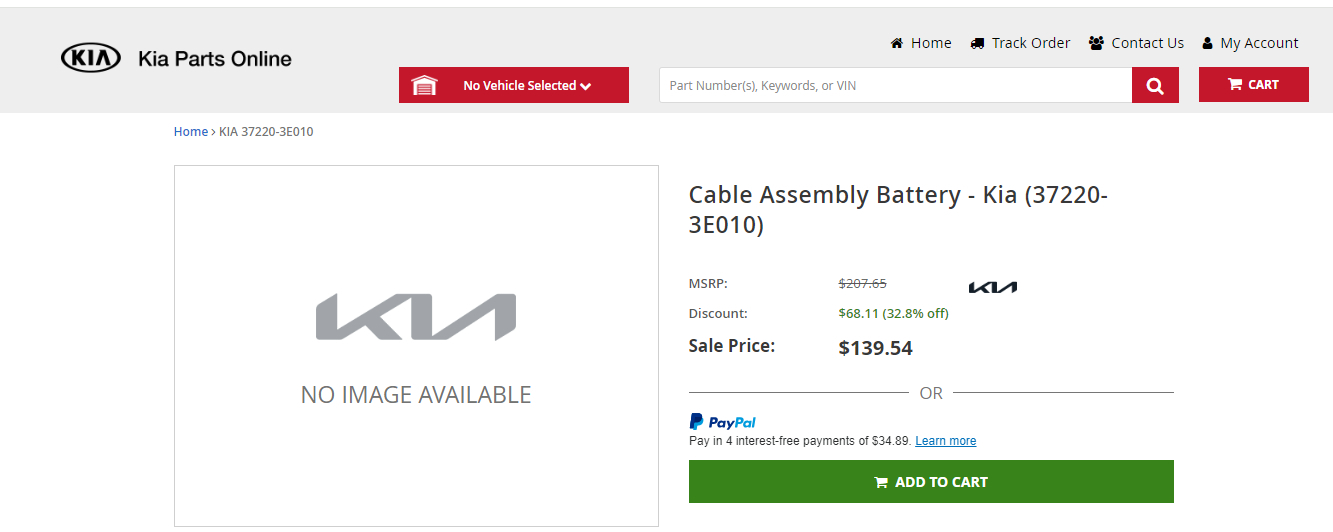
Task: Click the PayPal logo
Action: click(722, 422)
